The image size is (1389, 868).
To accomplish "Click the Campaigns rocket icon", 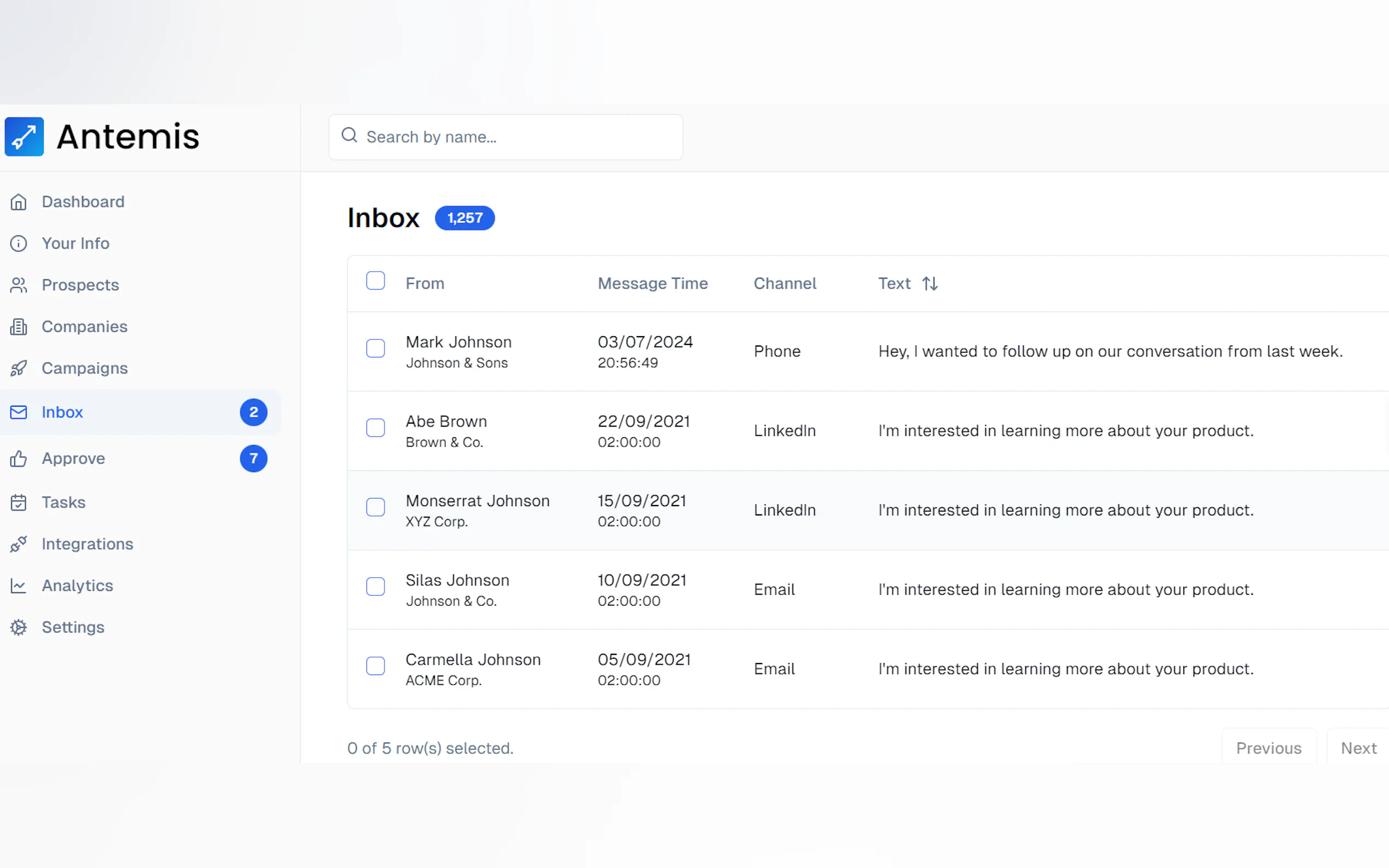I will (x=19, y=368).
